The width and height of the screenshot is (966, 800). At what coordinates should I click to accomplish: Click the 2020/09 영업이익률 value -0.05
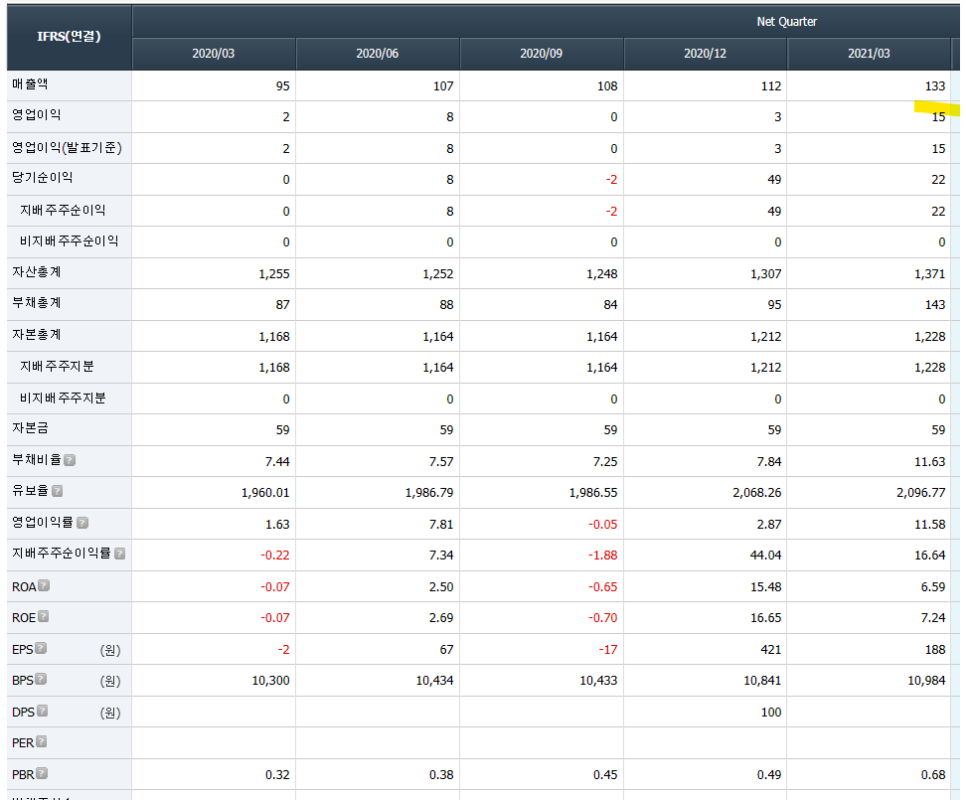pyautogui.click(x=603, y=525)
